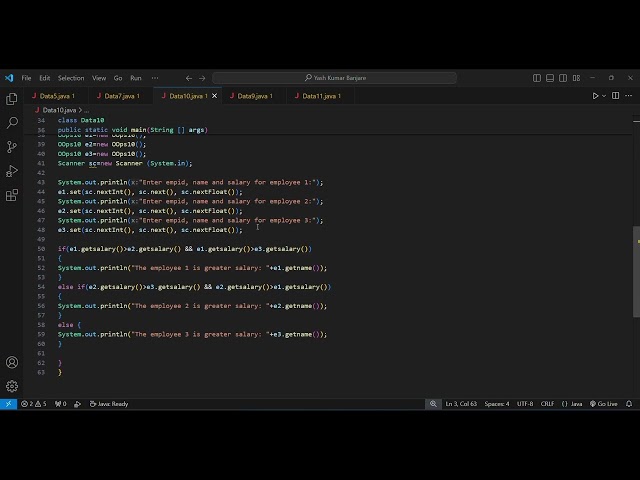The width and height of the screenshot is (640, 480).
Task: Click the zoom magnifier status bar icon
Action: tap(433, 404)
